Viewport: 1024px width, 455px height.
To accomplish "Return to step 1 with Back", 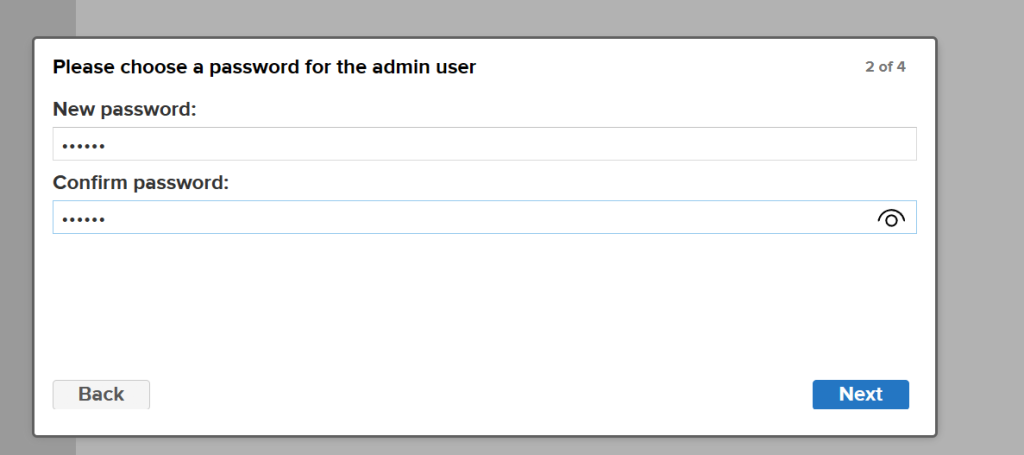I will coord(101,394).
